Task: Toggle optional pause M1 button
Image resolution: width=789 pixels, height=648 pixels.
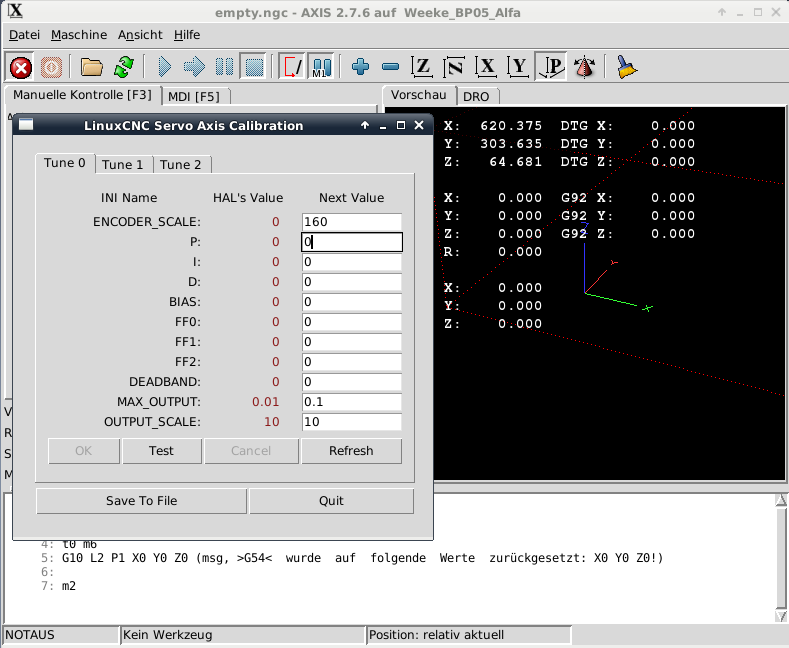Action: [x=321, y=67]
